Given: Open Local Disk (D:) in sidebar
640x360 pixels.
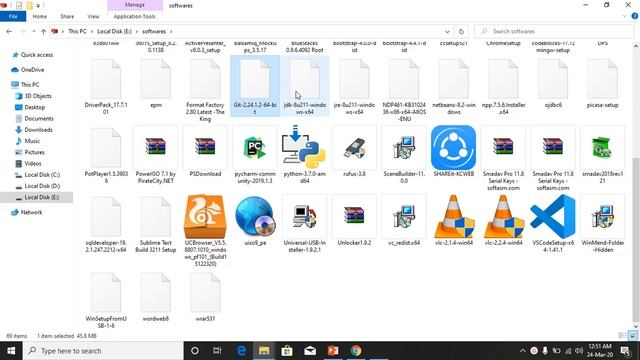Looking at the screenshot, I should (42, 186).
